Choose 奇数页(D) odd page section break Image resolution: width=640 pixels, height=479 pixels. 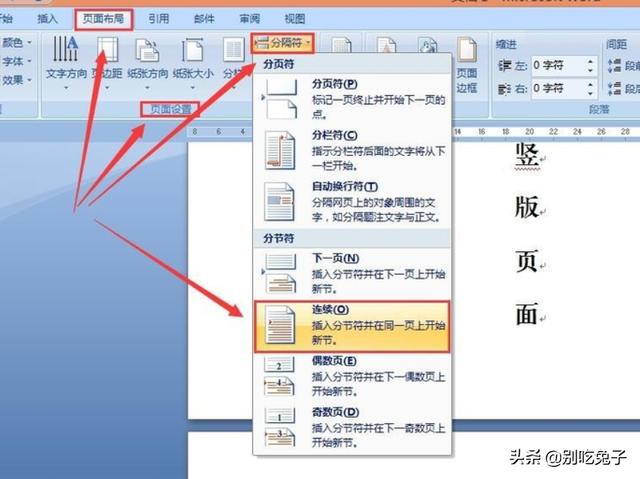tap(352, 427)
